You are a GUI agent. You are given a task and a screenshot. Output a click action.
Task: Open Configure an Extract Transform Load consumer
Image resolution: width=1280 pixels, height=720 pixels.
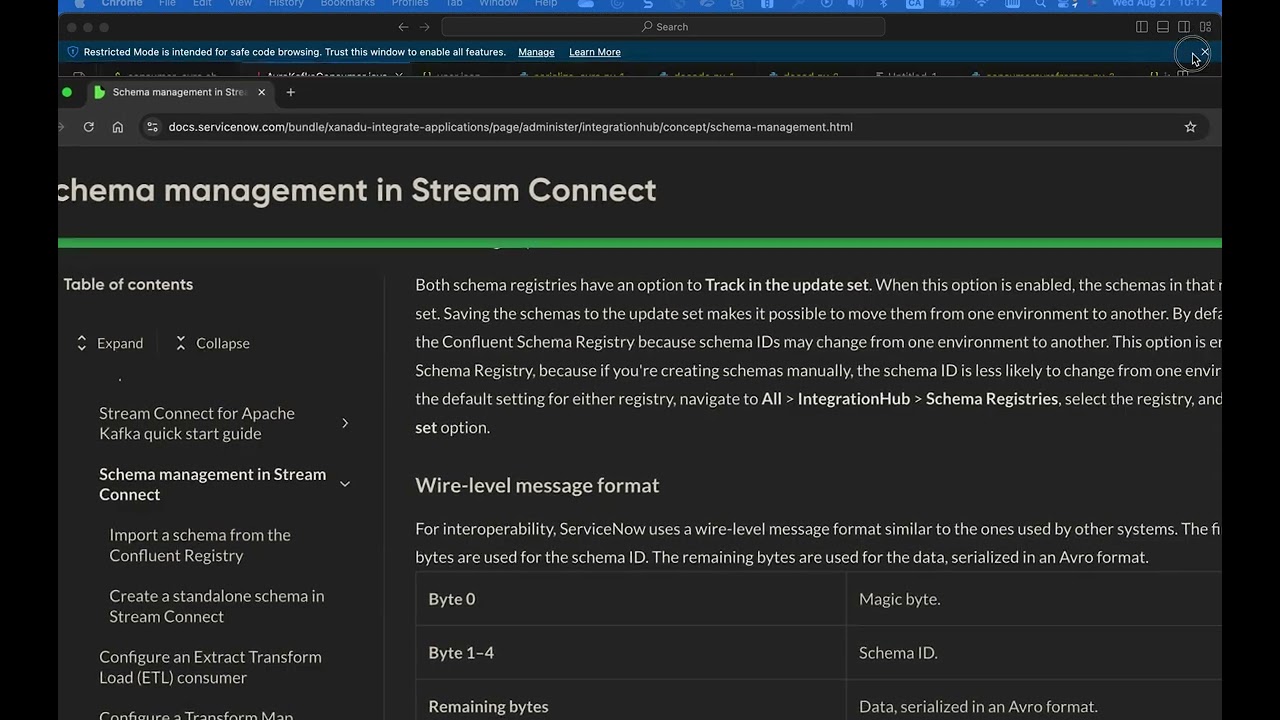click(x=210, y=667)
